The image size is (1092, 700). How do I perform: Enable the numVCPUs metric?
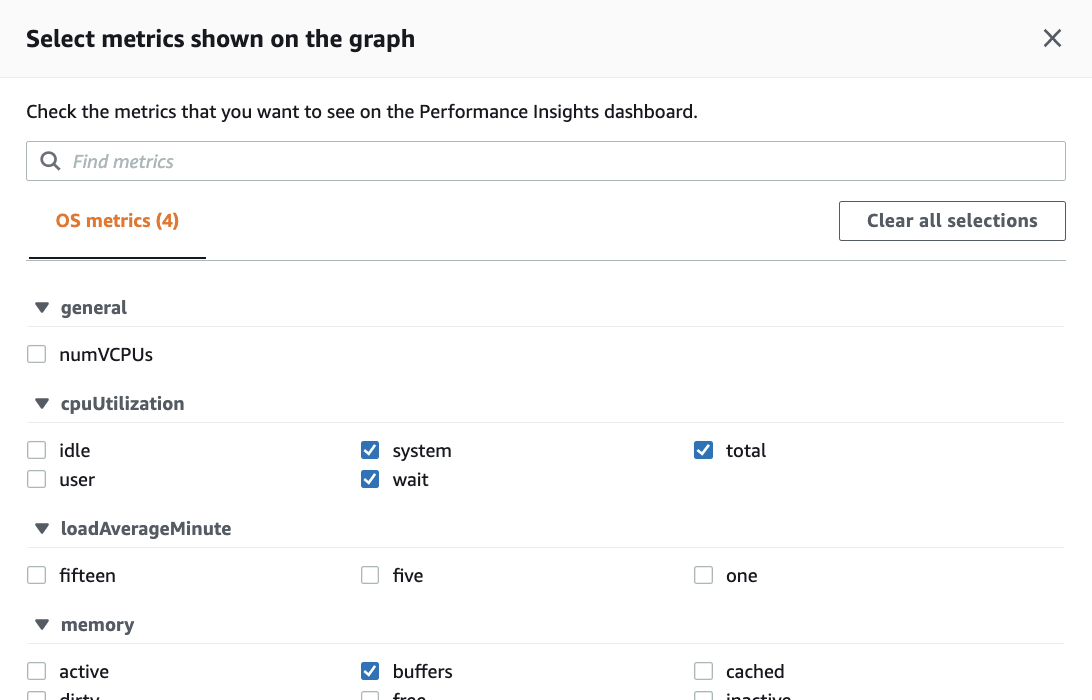pyautogui.click(x=36, y=353)
